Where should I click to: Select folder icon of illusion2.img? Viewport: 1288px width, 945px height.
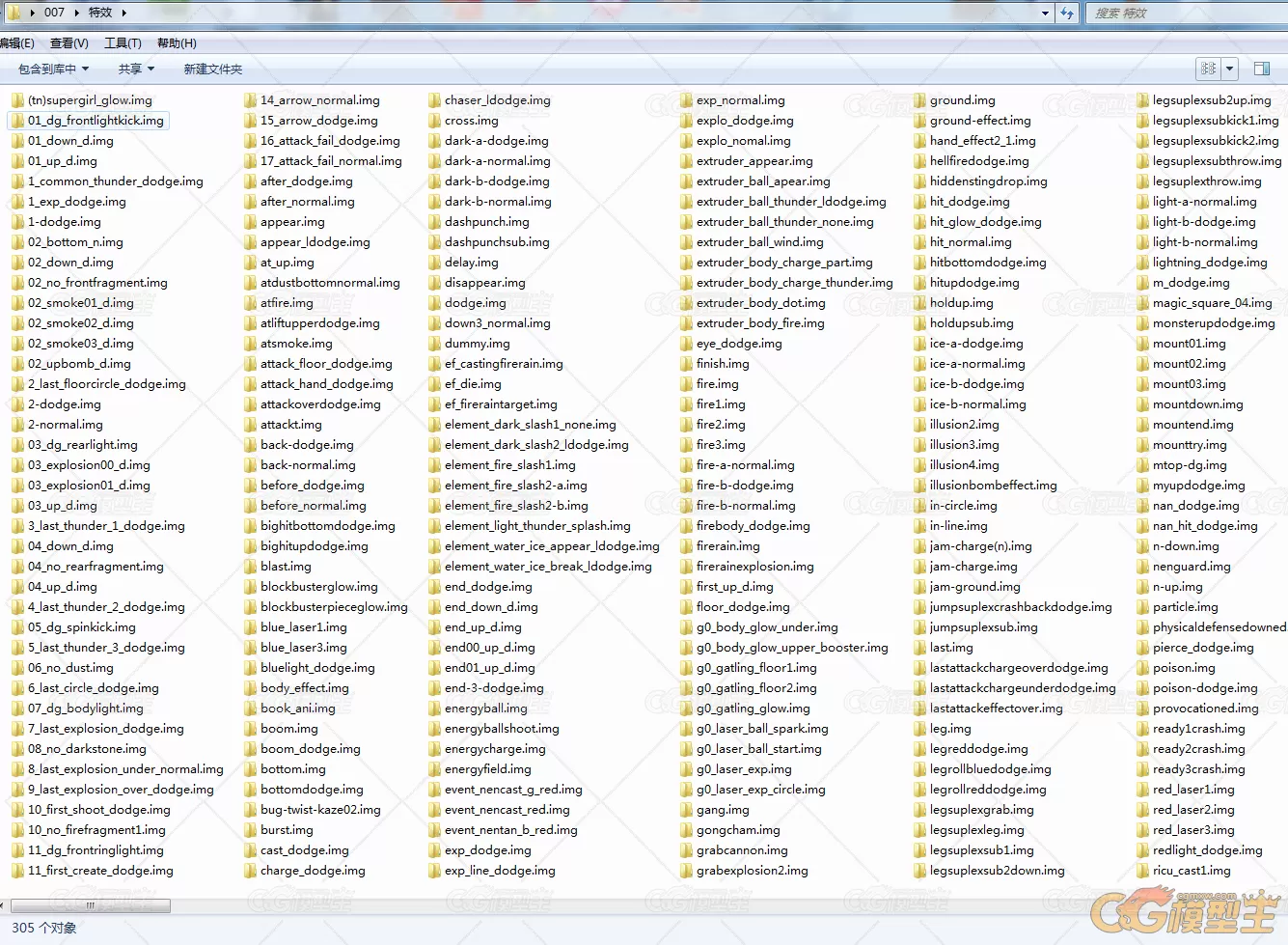click(x=919, y=425)
